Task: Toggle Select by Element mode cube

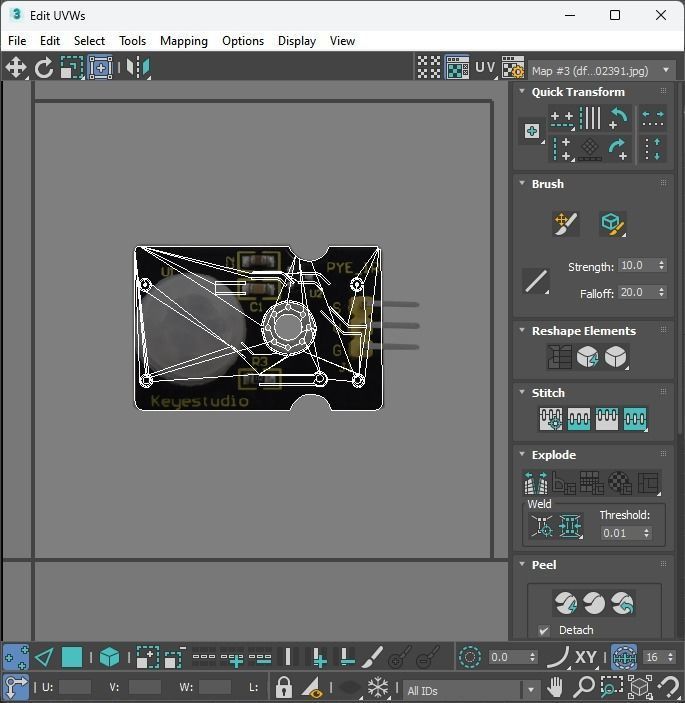Action: (109, 657)
